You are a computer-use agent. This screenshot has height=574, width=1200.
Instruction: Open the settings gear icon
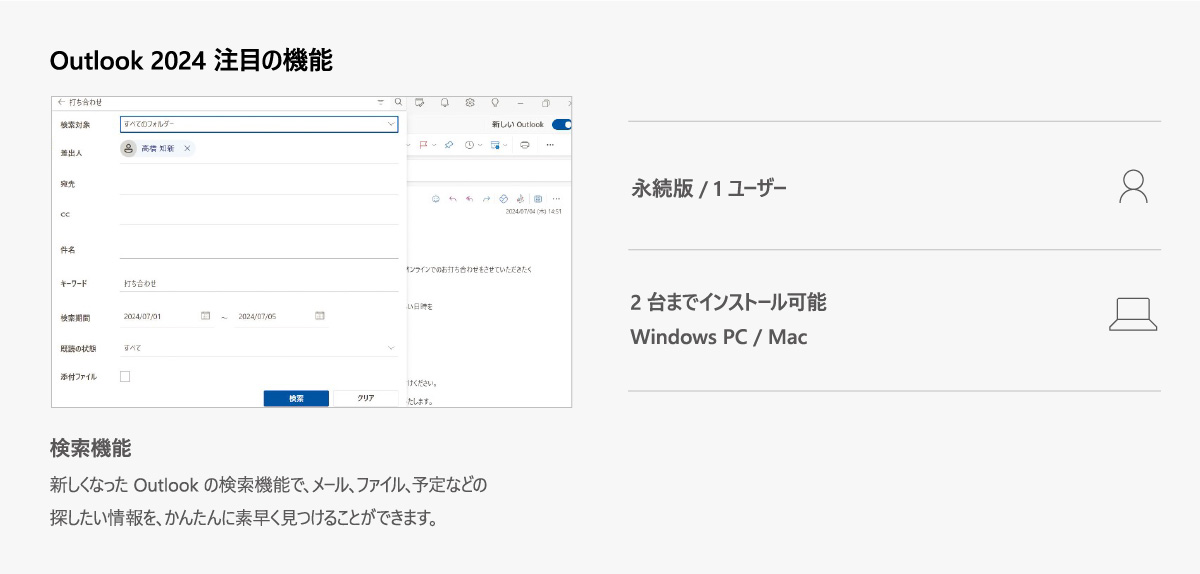[469, 102]
